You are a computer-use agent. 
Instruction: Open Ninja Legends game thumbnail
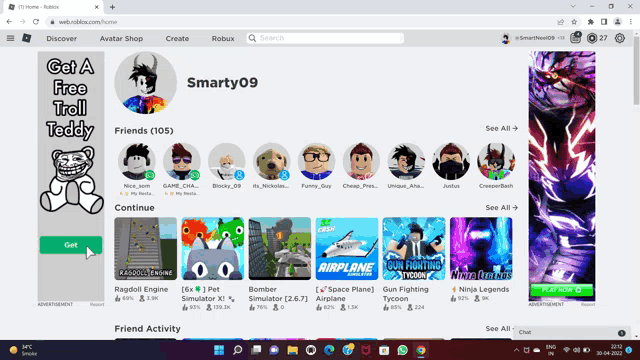(481, 249)
